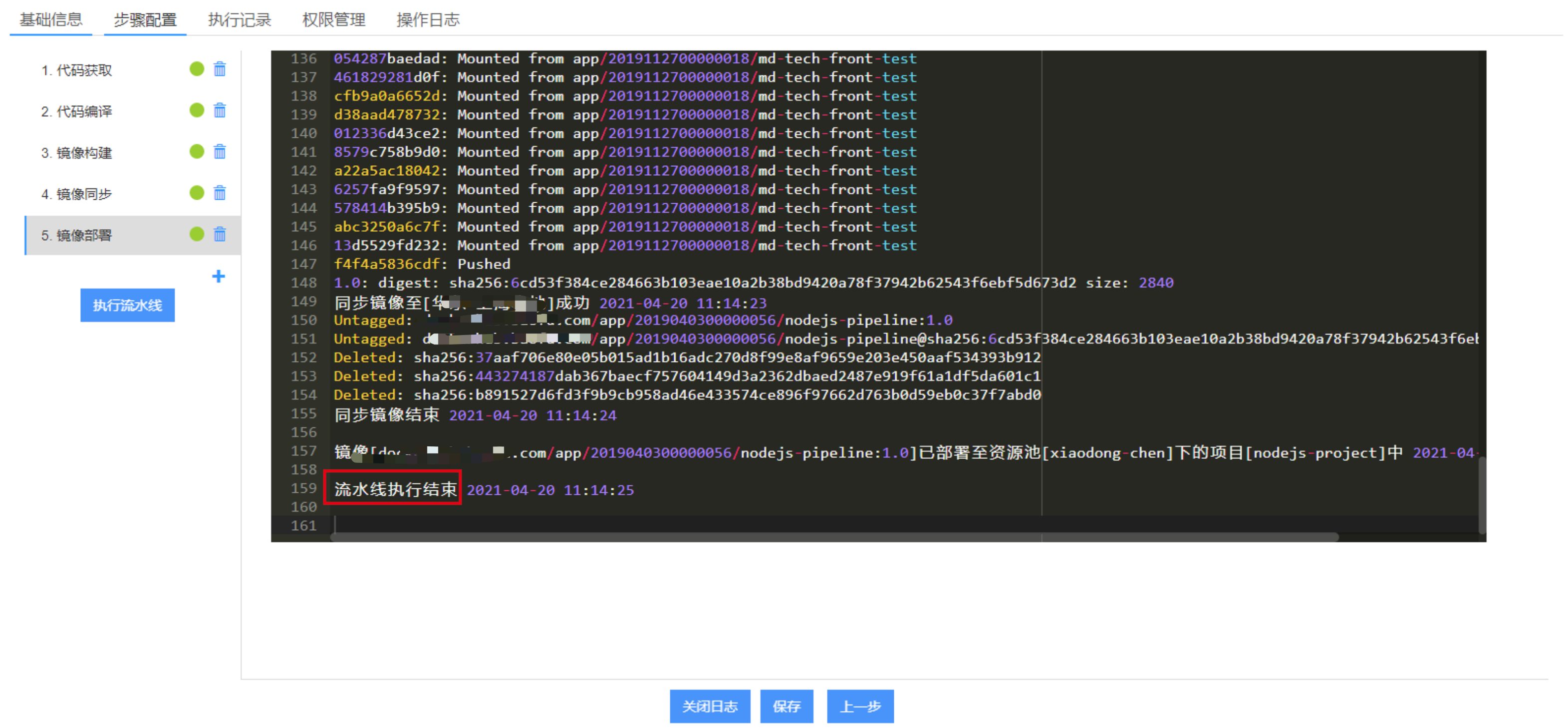Image resolution: width=1568 pixels, height=728 pixels.
Task: Open the 执行记录 tab
Action: 239,19
